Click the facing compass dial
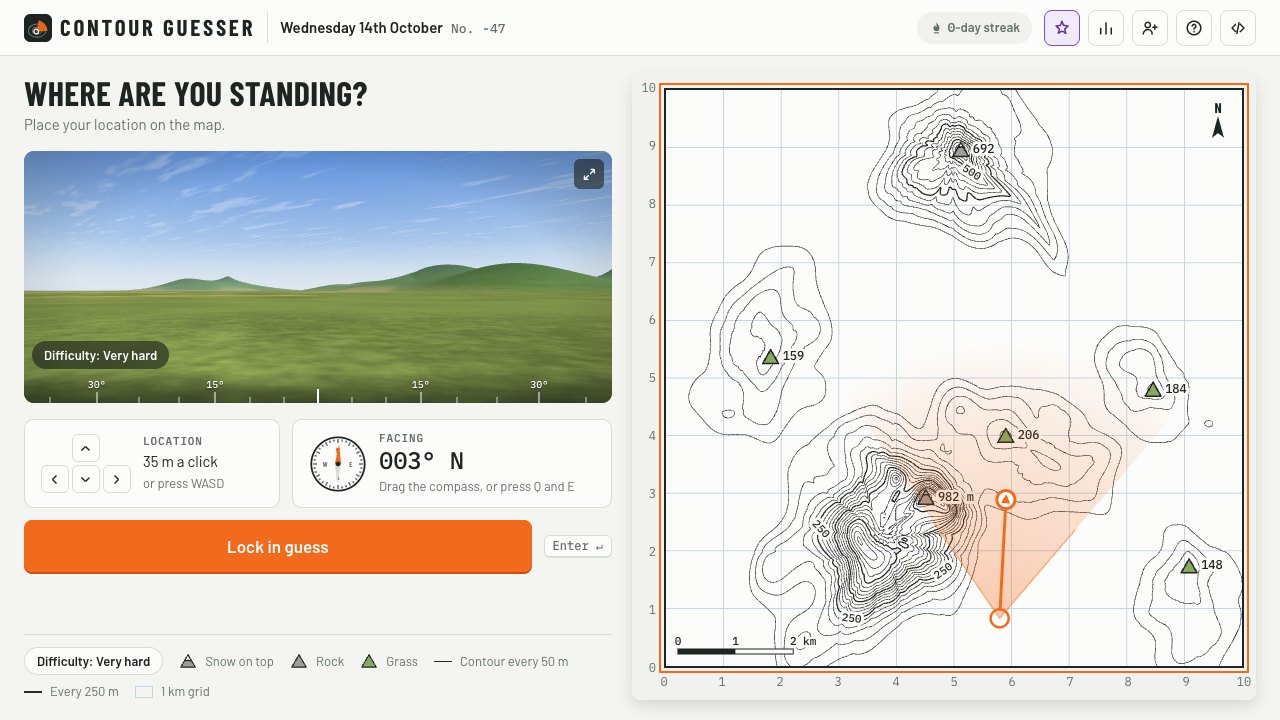The width and height of the screenshot is (1280, 720). 338,464
